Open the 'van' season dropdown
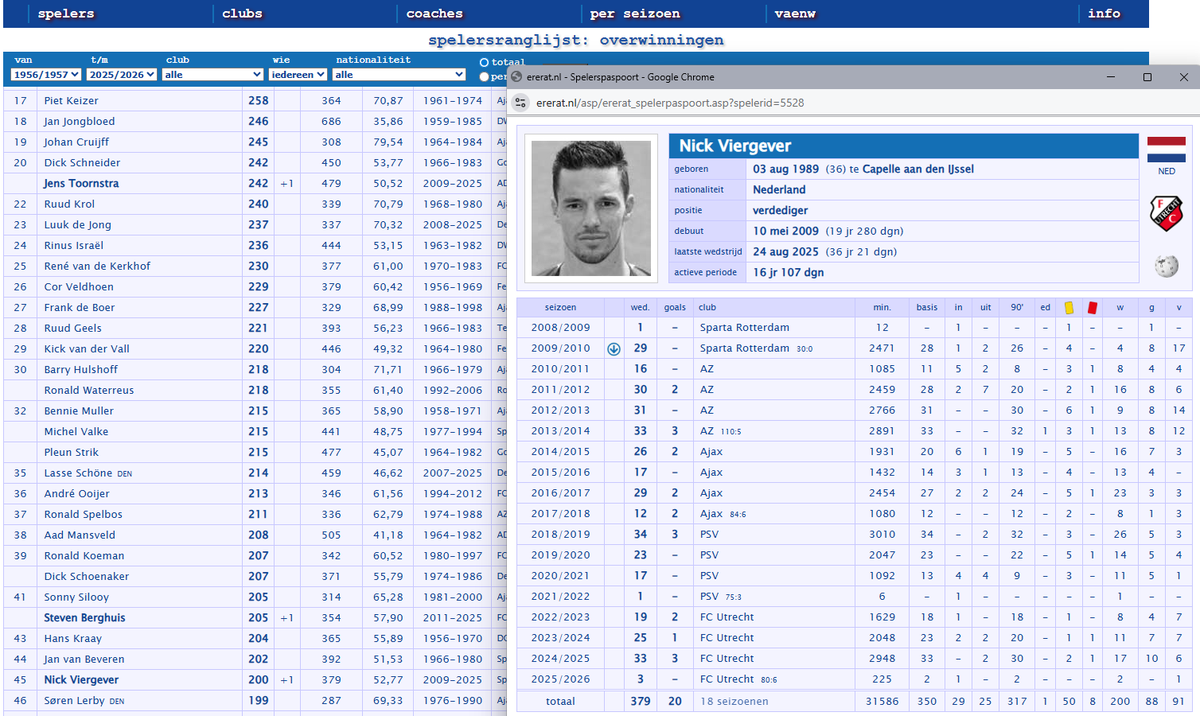The height and width of the screenshot is (716, 1200). pyautogui.click(x=45, y=74)
